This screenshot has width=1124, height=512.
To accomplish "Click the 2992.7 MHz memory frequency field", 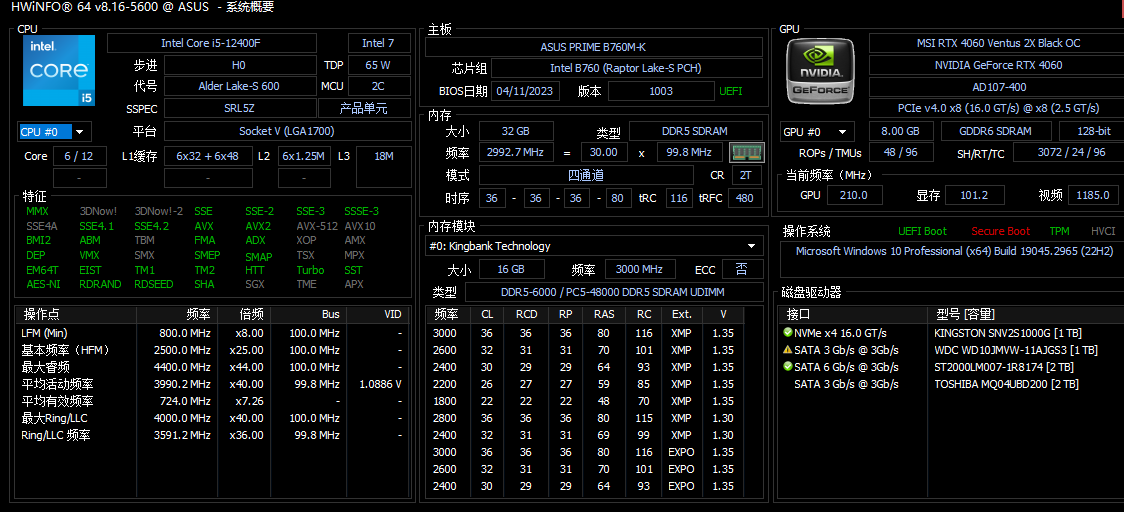I will pyautogui.click(x=516, y=152).
